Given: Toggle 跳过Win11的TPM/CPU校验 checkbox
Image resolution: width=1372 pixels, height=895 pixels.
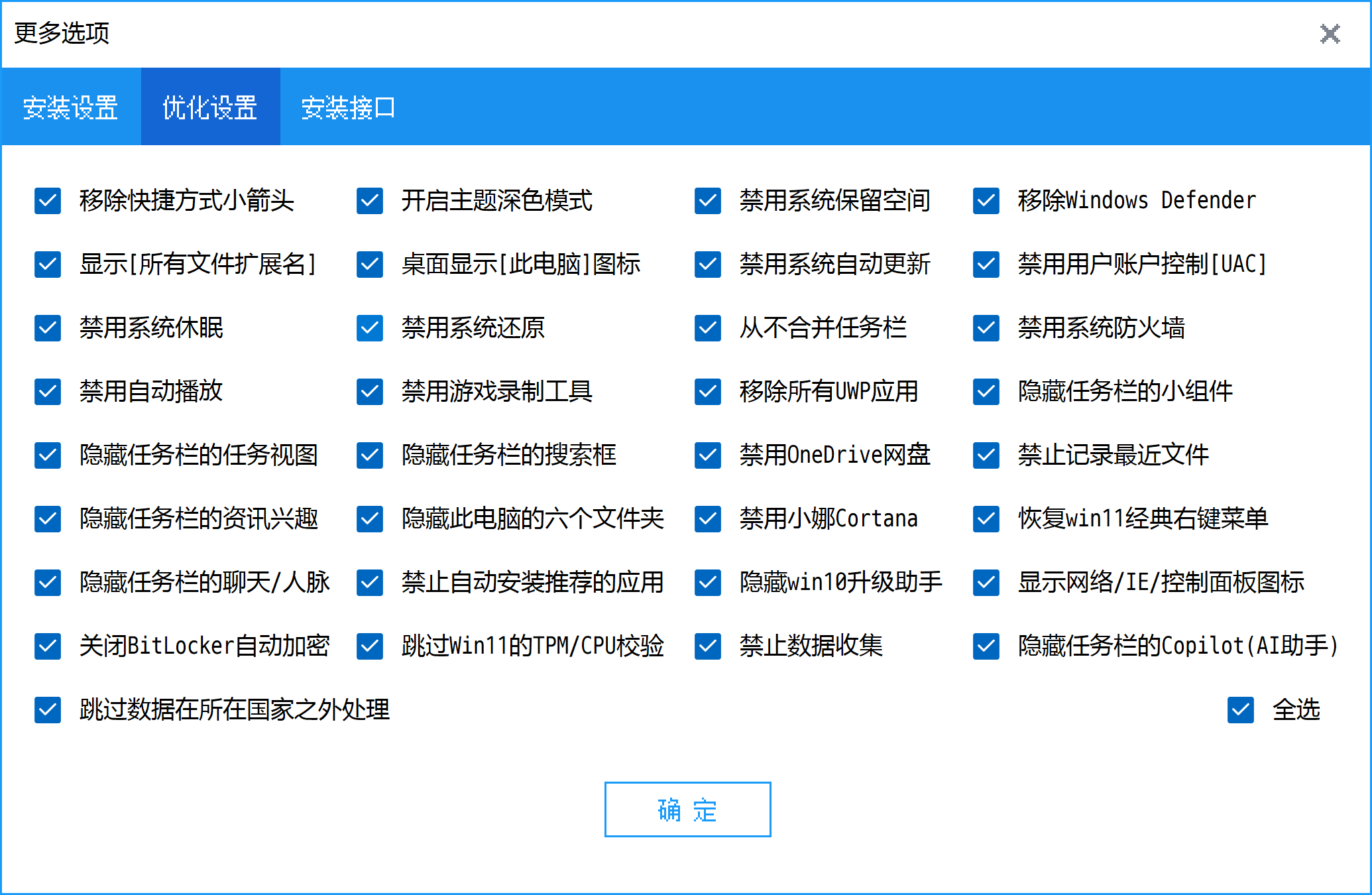Looking at the screenshot, I should coord(370,646).
